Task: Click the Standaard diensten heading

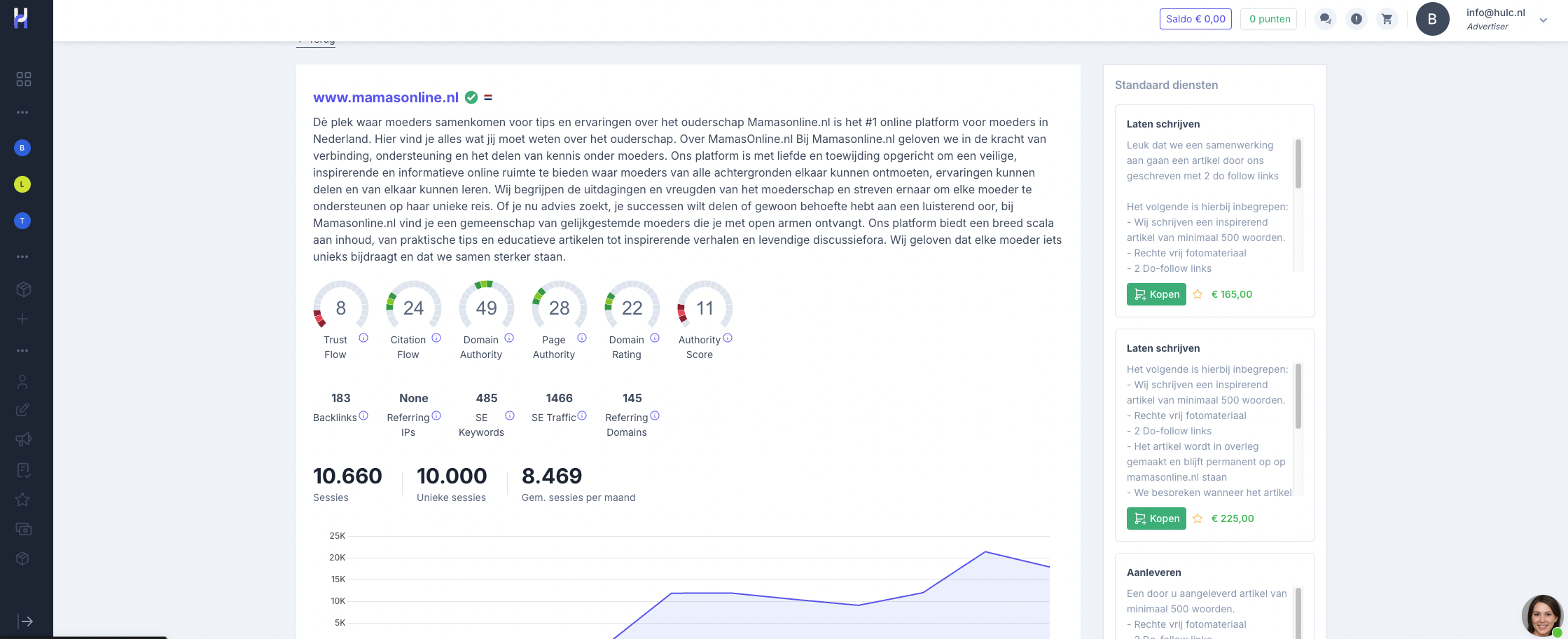Action: click(1166, 85)
